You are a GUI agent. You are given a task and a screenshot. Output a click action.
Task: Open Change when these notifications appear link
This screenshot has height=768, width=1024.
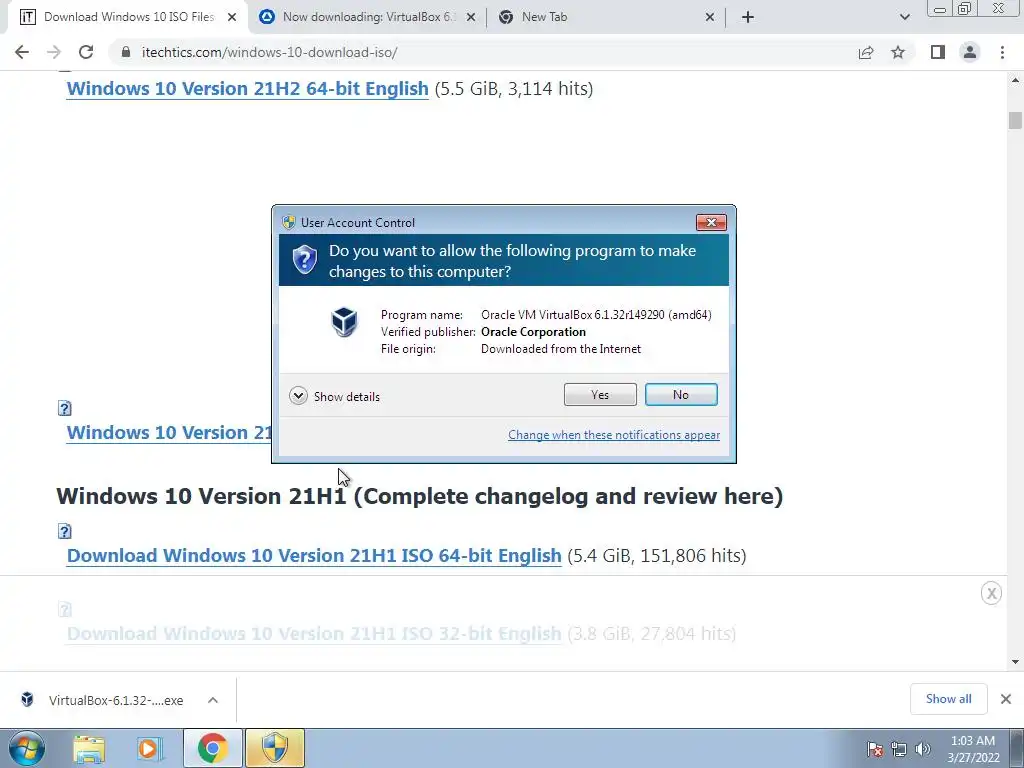click(614, 435)
